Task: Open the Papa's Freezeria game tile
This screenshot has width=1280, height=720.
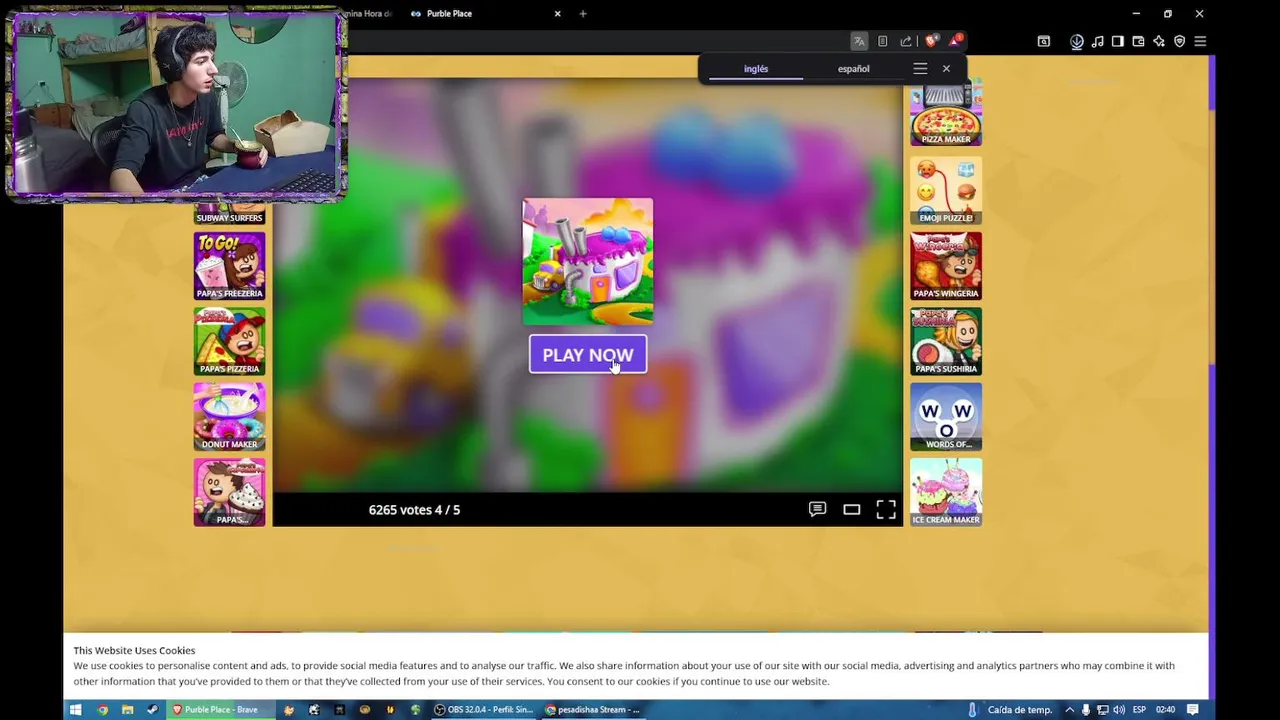Action: tap(230, 266)
